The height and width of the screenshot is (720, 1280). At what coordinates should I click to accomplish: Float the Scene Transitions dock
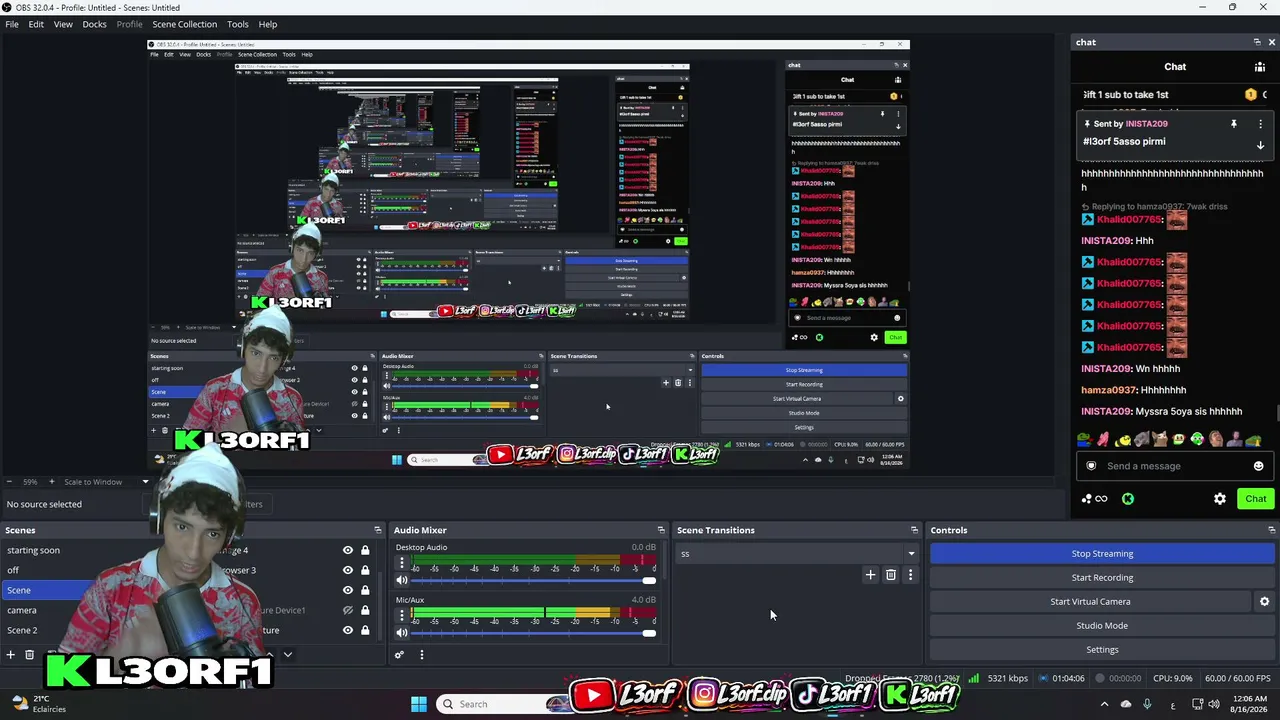click(914, 530)
